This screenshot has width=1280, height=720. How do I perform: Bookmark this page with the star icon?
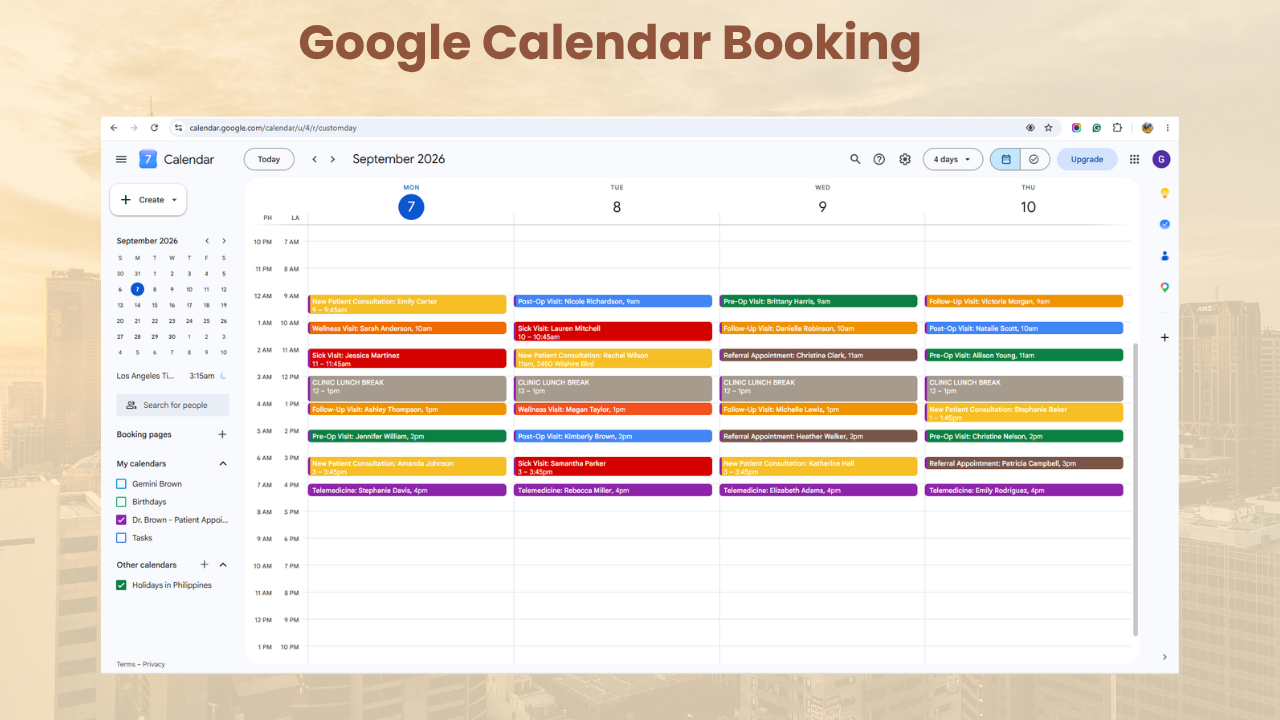tap(1048, 128)
